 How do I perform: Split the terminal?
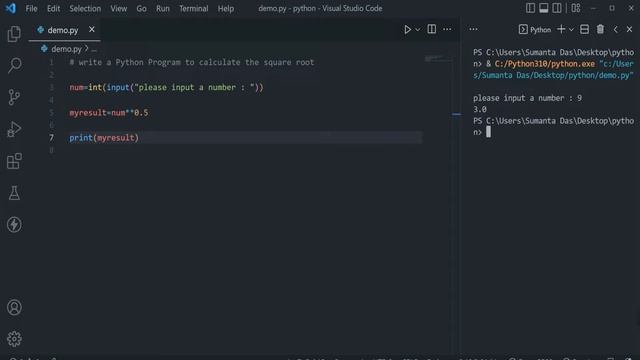pos(584,29)
